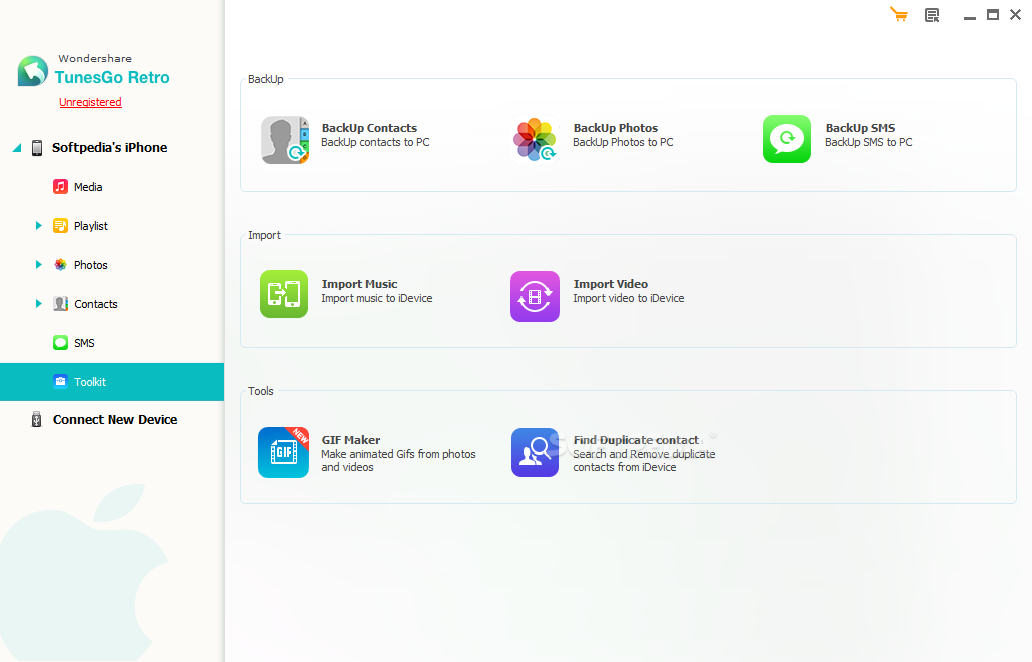This screenshot has height=662, width=1032.
Task: Click 'BackUp SMS to PC' text
Action: 869,142
